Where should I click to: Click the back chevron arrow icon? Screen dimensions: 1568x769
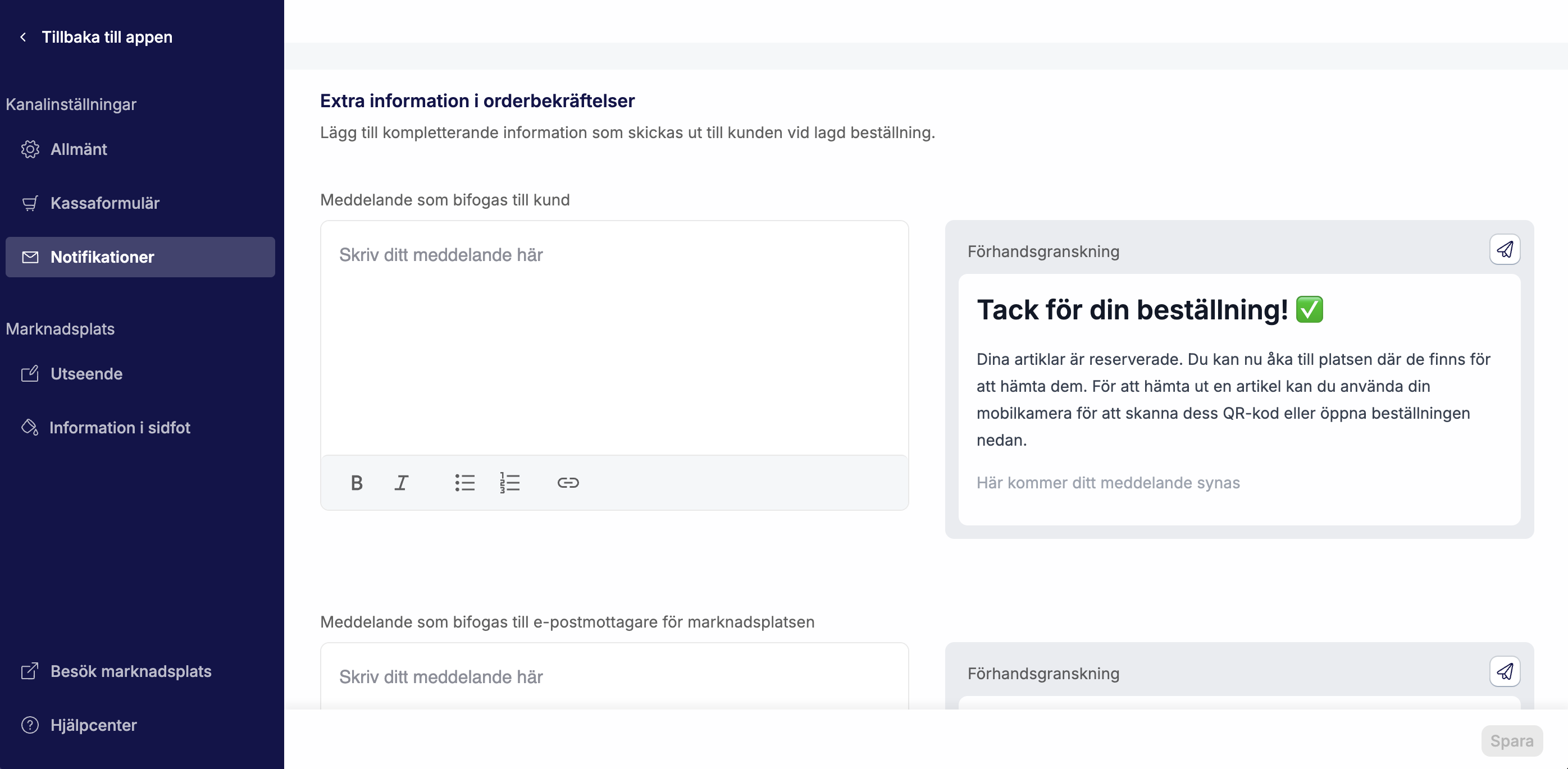pos(23,37)
